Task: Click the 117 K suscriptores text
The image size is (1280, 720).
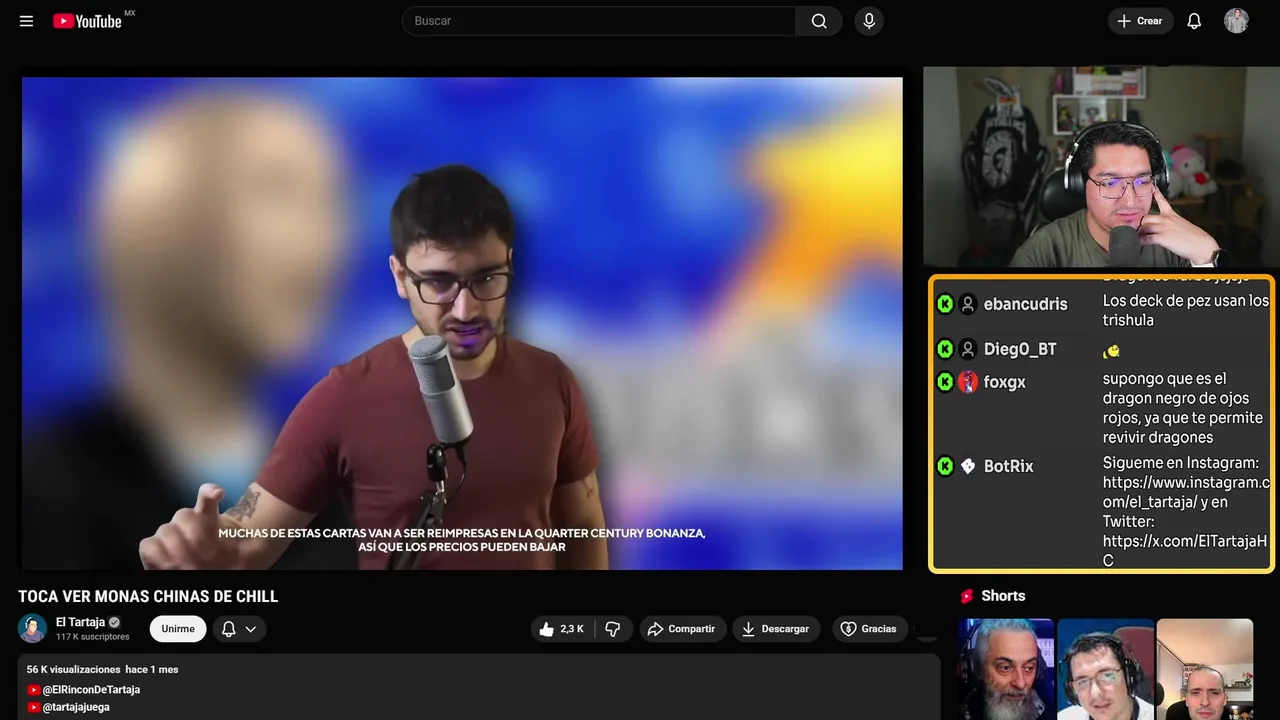Action: click(x=93, y=637)
